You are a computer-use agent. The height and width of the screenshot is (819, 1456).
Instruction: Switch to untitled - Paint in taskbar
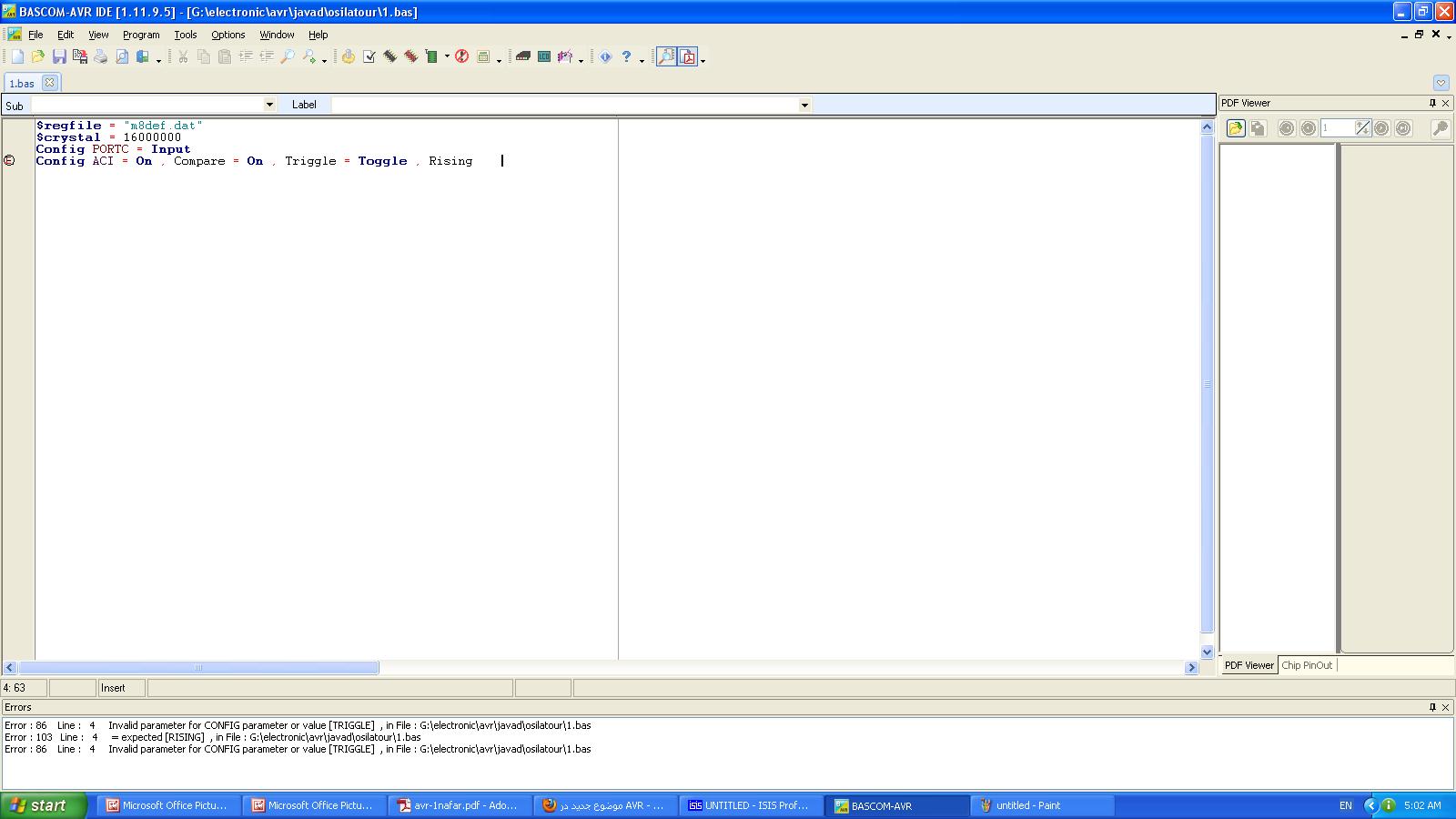point(1043,805)
